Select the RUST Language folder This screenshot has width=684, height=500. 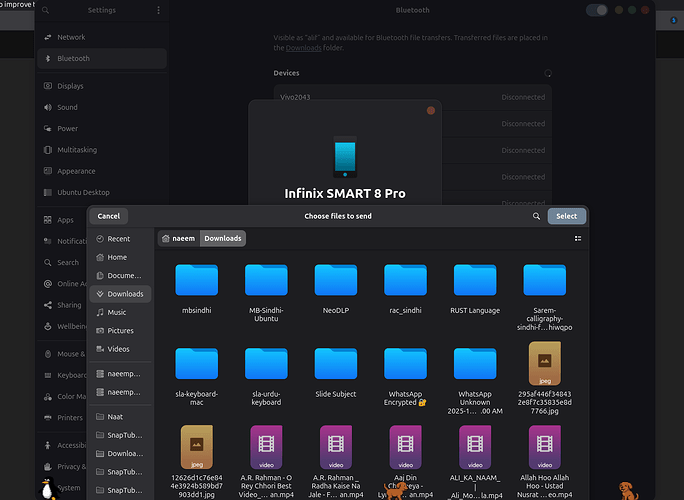pyautogui.click(x=475, y=288)
